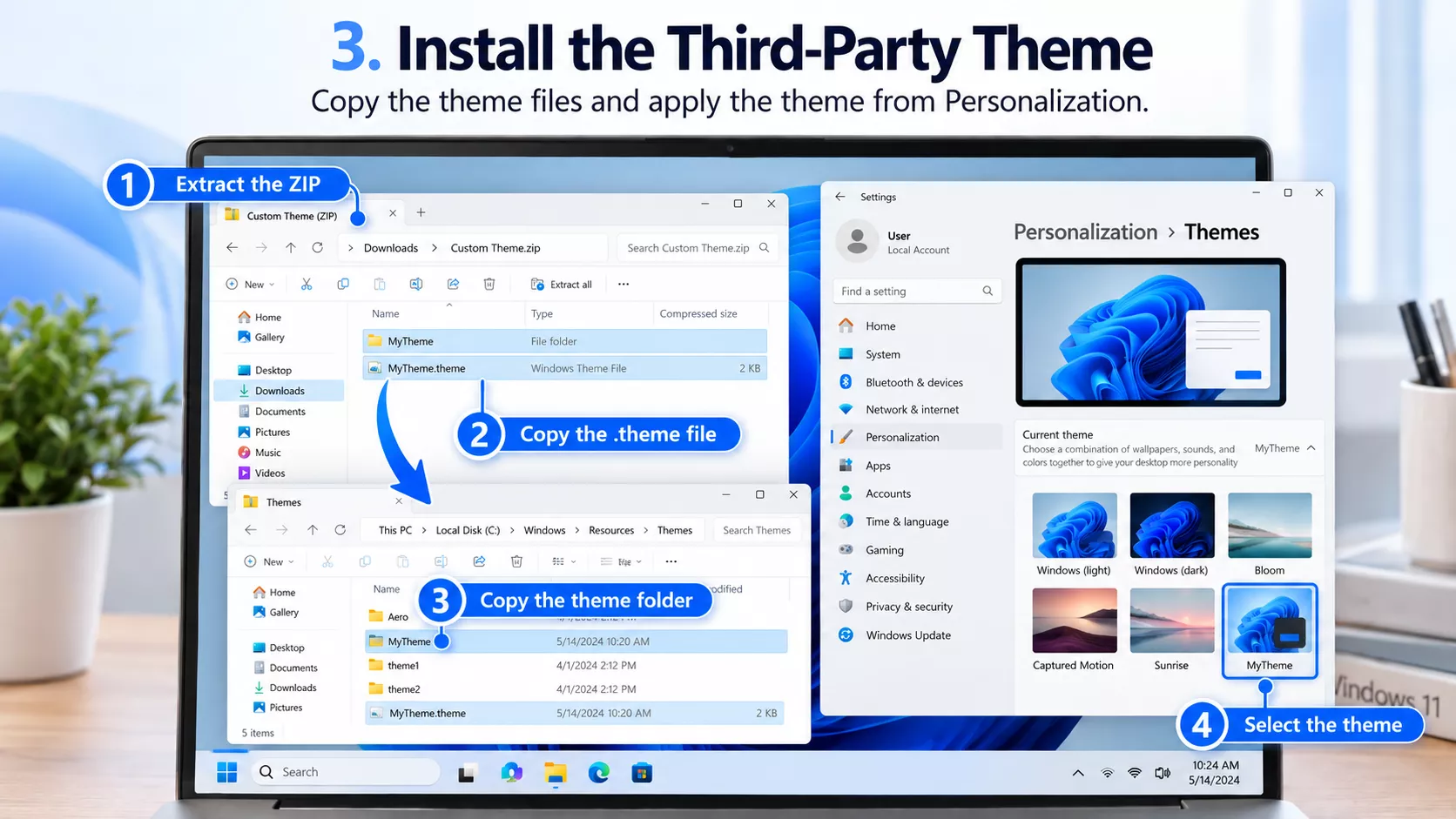Screen dimensions: 1456x819
Task: Click Downloads in the Custom Theme address bar
Action: pos(391,248)
